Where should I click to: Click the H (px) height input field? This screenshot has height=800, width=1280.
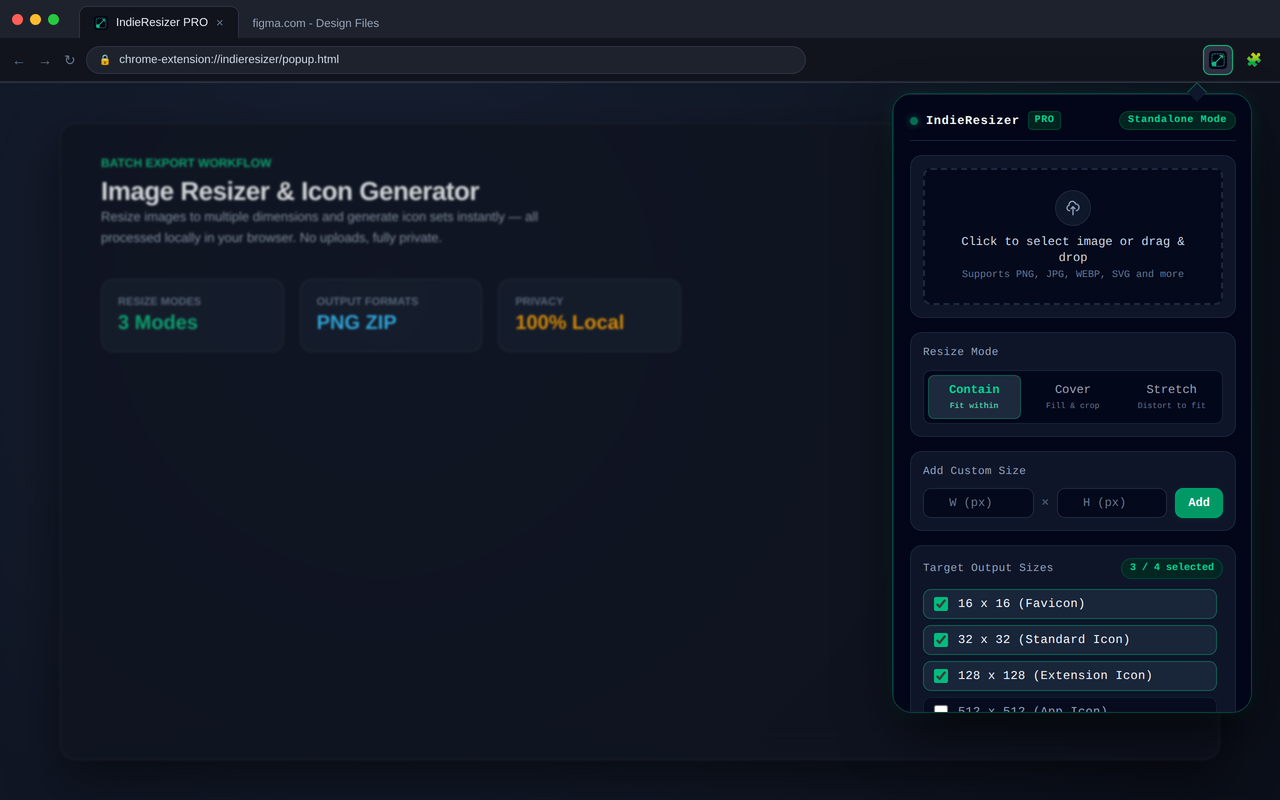tap(1112, 503)
